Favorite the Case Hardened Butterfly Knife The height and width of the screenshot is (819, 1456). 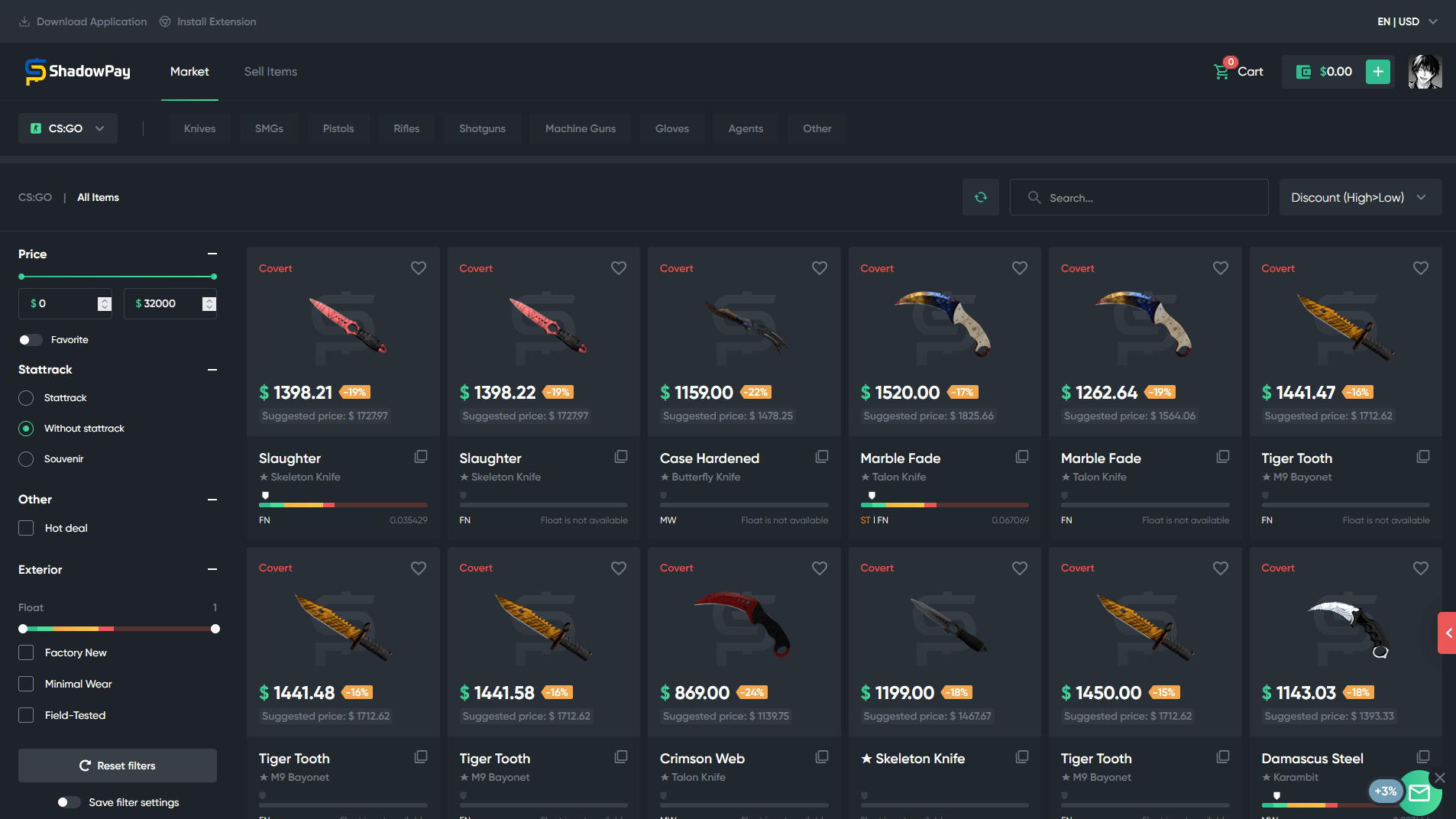[819, 268]
